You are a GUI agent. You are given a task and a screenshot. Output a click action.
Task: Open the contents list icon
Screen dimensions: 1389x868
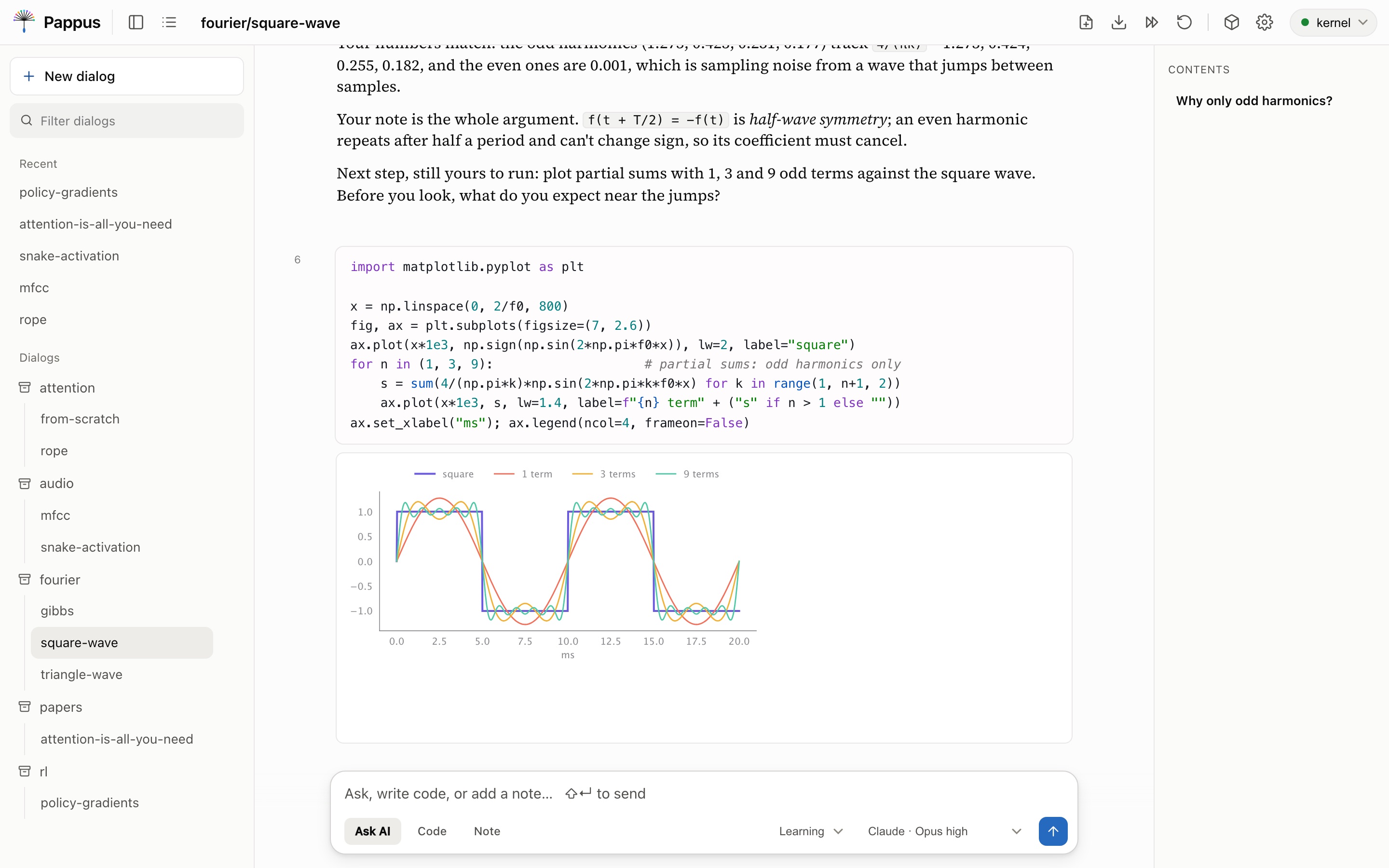[169, 22]
